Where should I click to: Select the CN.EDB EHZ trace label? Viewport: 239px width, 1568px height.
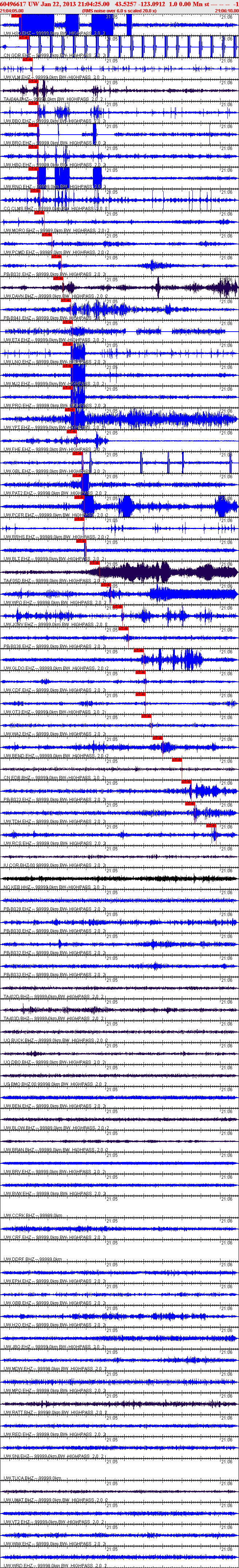(55, 779)
